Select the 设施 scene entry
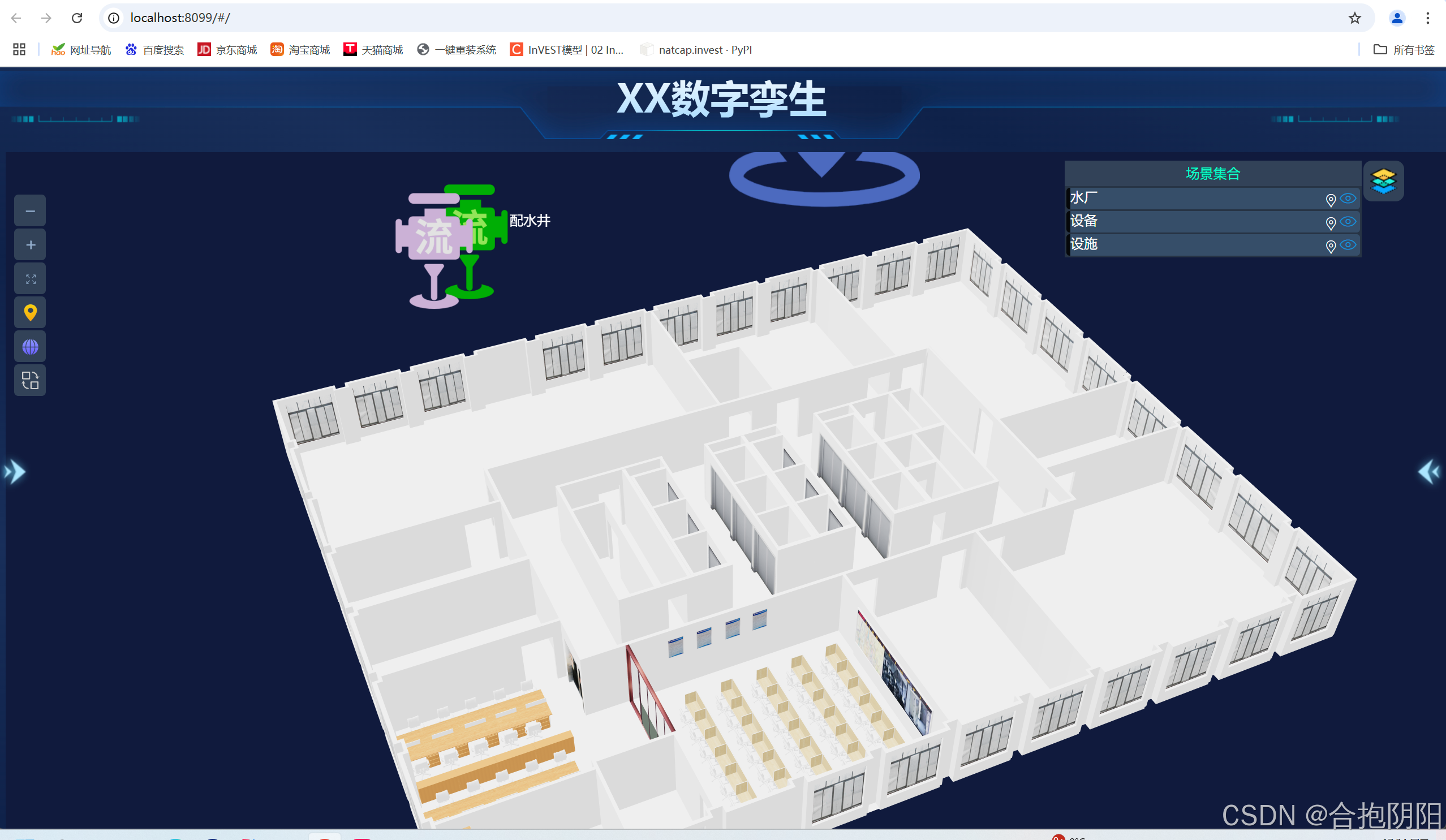The height and width of the screenshot is (840, 1446). click(x=1084, y=244)
